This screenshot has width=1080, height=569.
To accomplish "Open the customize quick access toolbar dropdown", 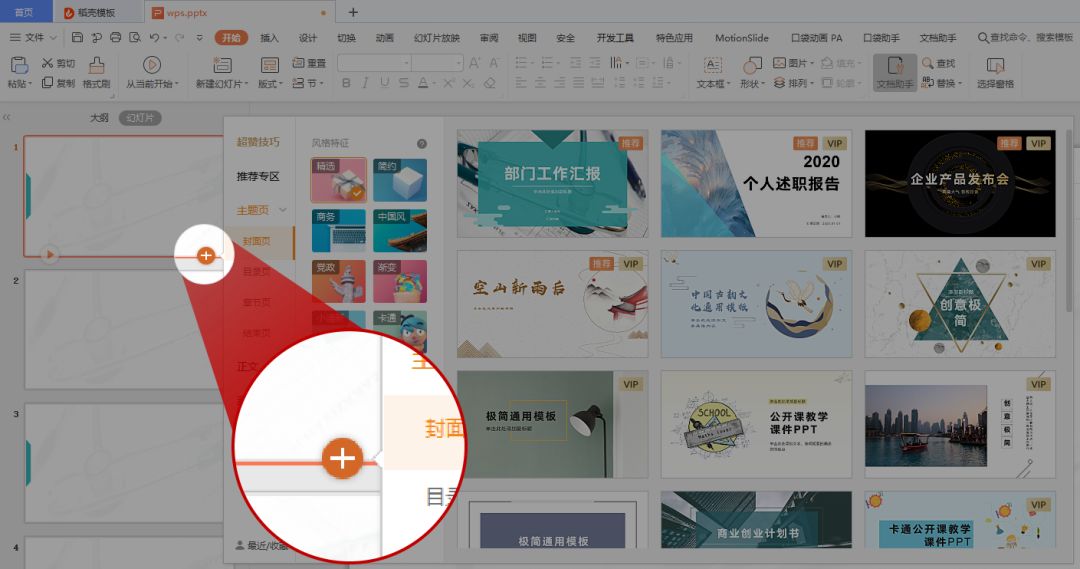I will coord(199,37).
